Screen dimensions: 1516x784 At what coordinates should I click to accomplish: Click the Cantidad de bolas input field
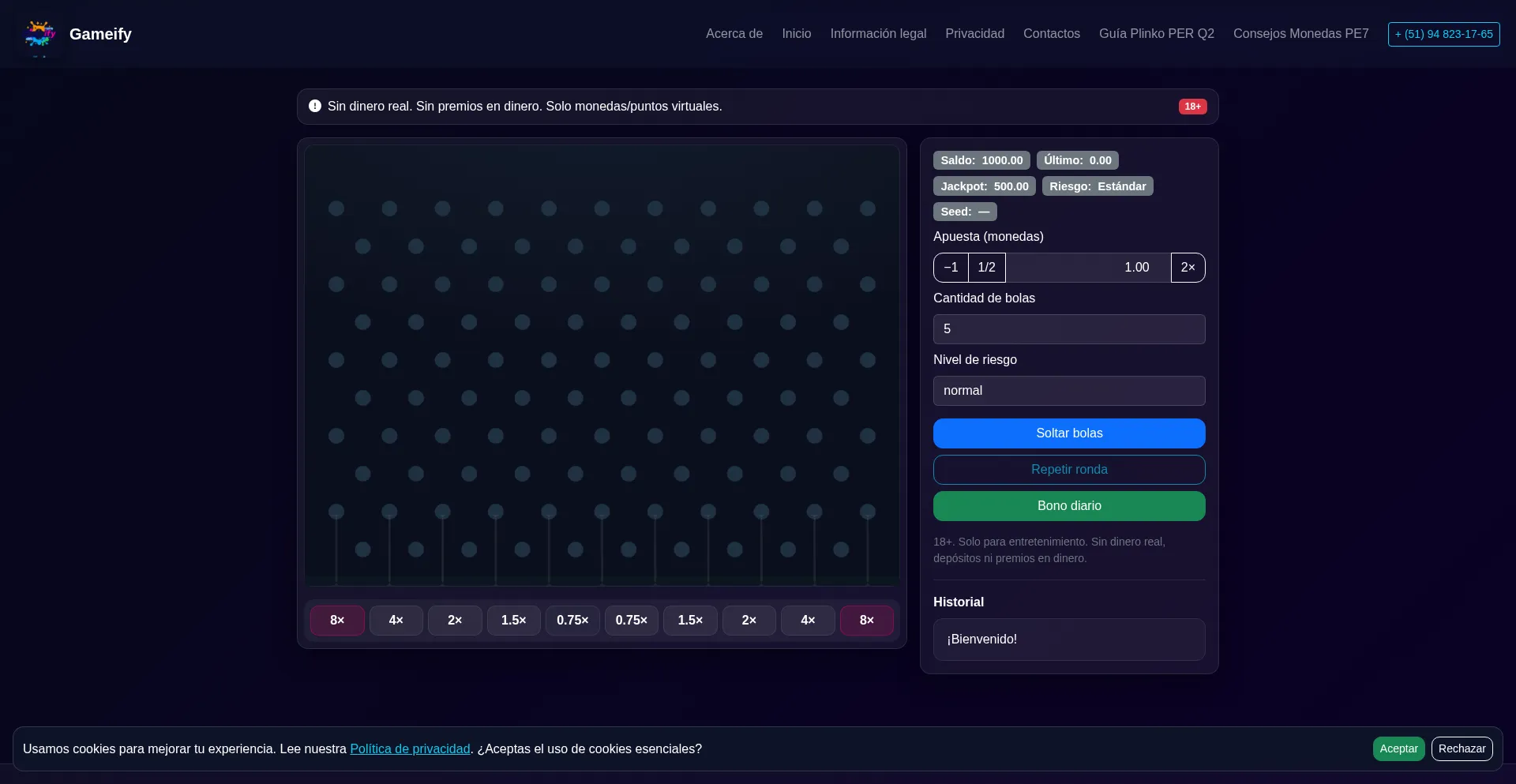tap(1069, 329)
